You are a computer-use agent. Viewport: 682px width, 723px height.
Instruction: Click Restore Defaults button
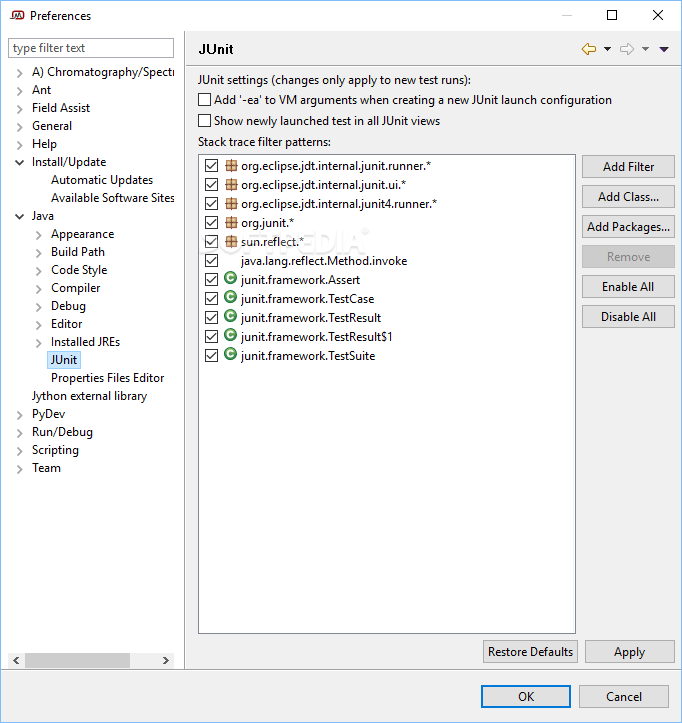tap(530, 652)
